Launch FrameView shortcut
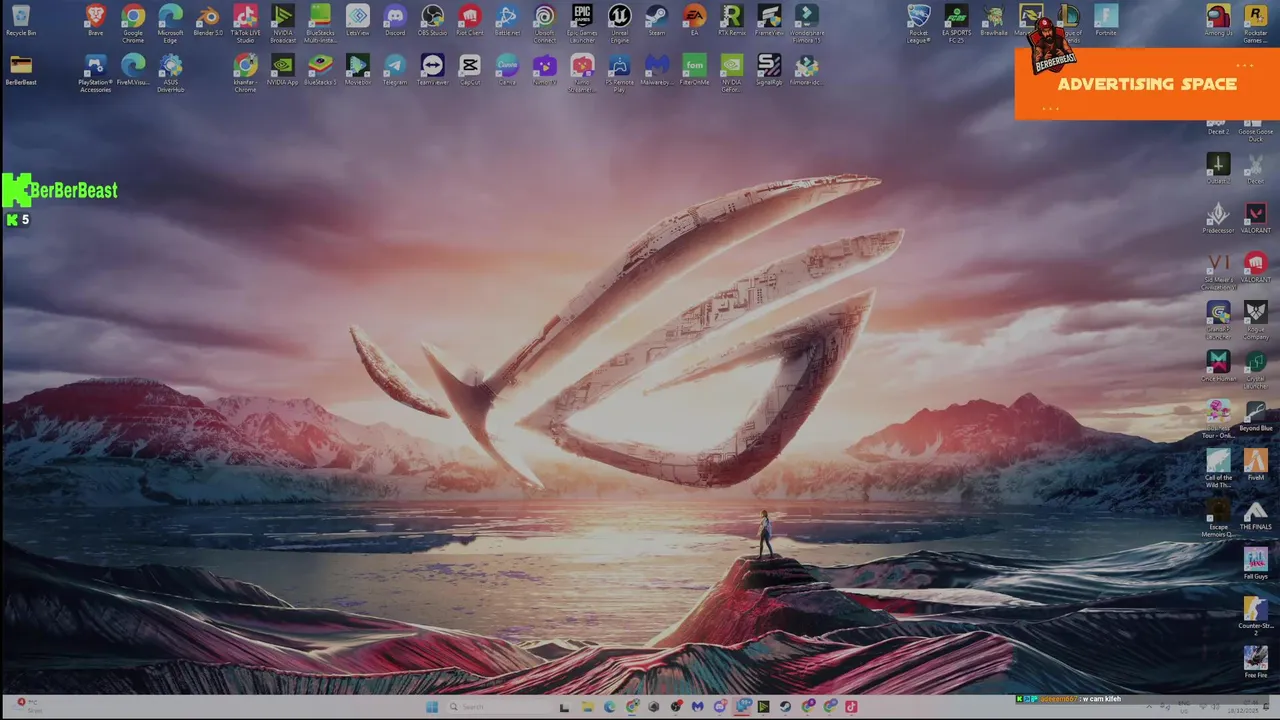 coord(769,20)
